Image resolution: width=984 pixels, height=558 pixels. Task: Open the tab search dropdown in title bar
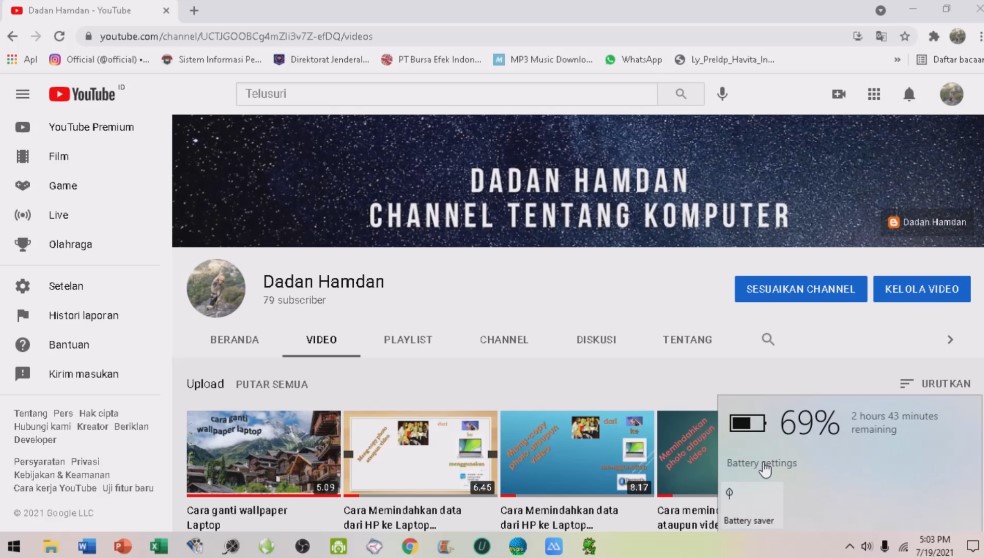(x=880, y=10)
